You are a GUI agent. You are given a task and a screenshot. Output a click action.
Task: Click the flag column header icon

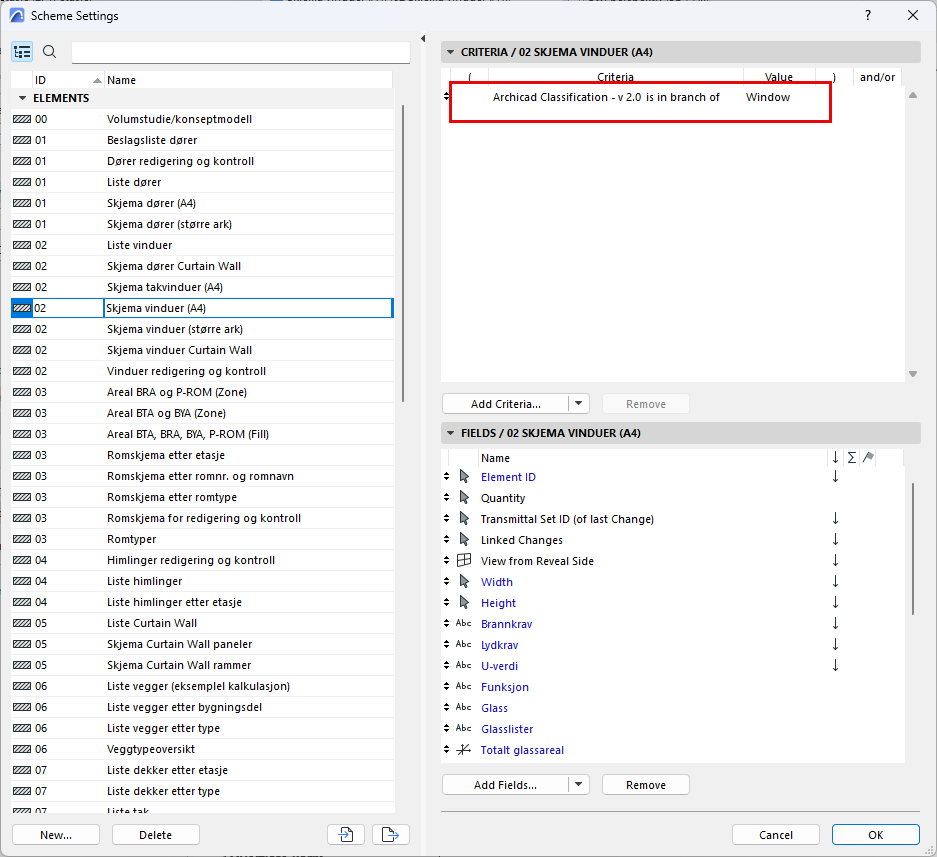click(x=868, y=457)
